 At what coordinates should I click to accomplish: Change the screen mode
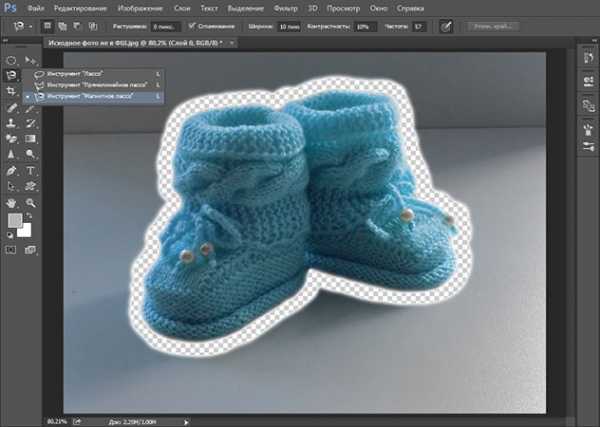point(30,250)
